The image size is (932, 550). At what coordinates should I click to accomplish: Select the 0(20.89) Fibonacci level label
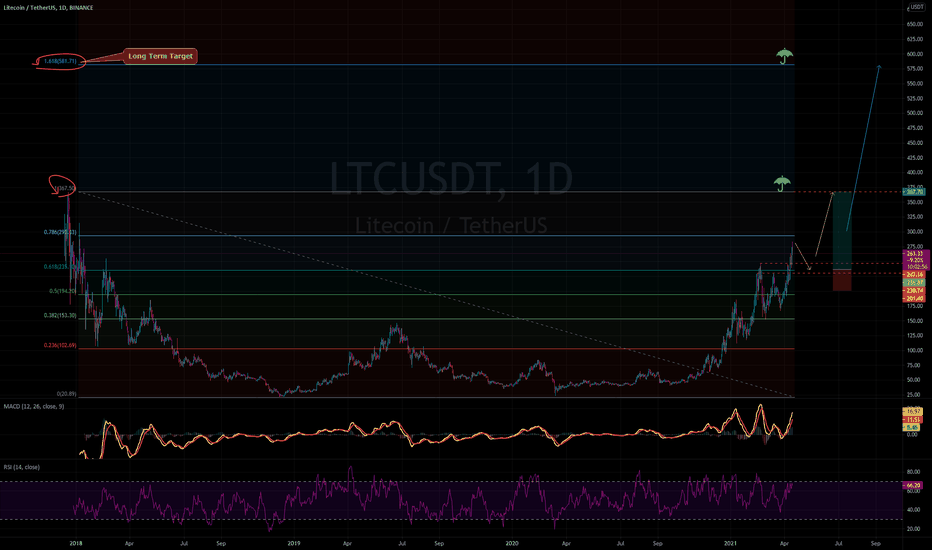pos(67,394)
